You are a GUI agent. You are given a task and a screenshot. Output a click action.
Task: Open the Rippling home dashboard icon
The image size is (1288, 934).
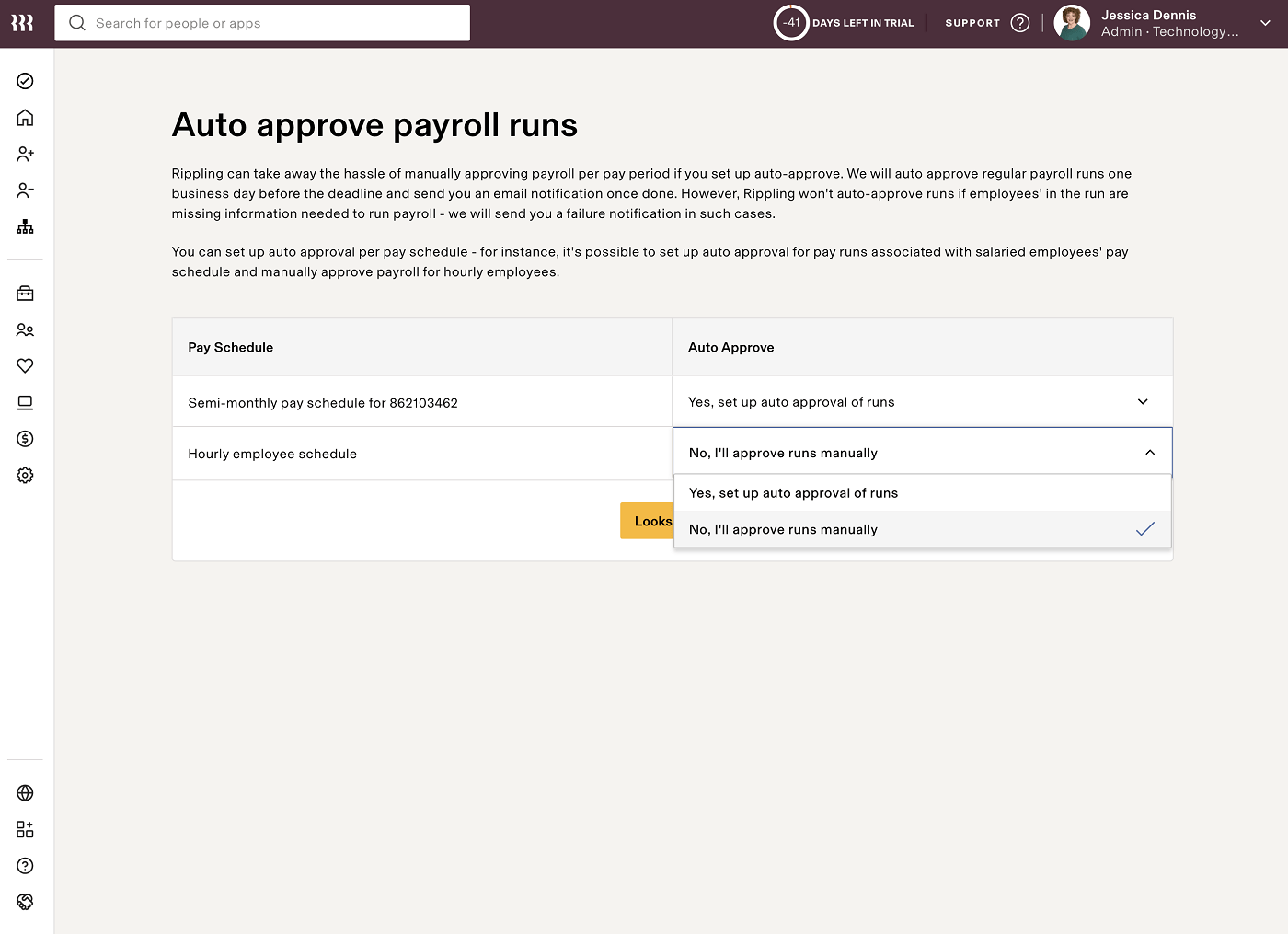click(25, 117)
